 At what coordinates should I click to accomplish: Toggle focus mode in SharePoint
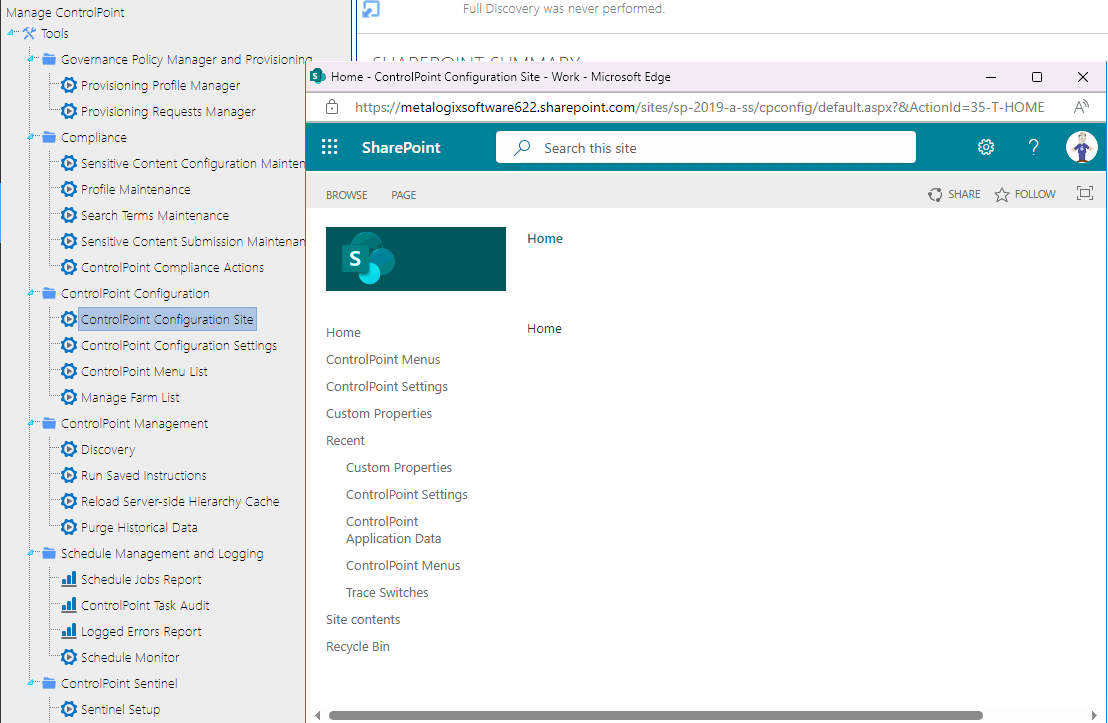coord(1084,194)
